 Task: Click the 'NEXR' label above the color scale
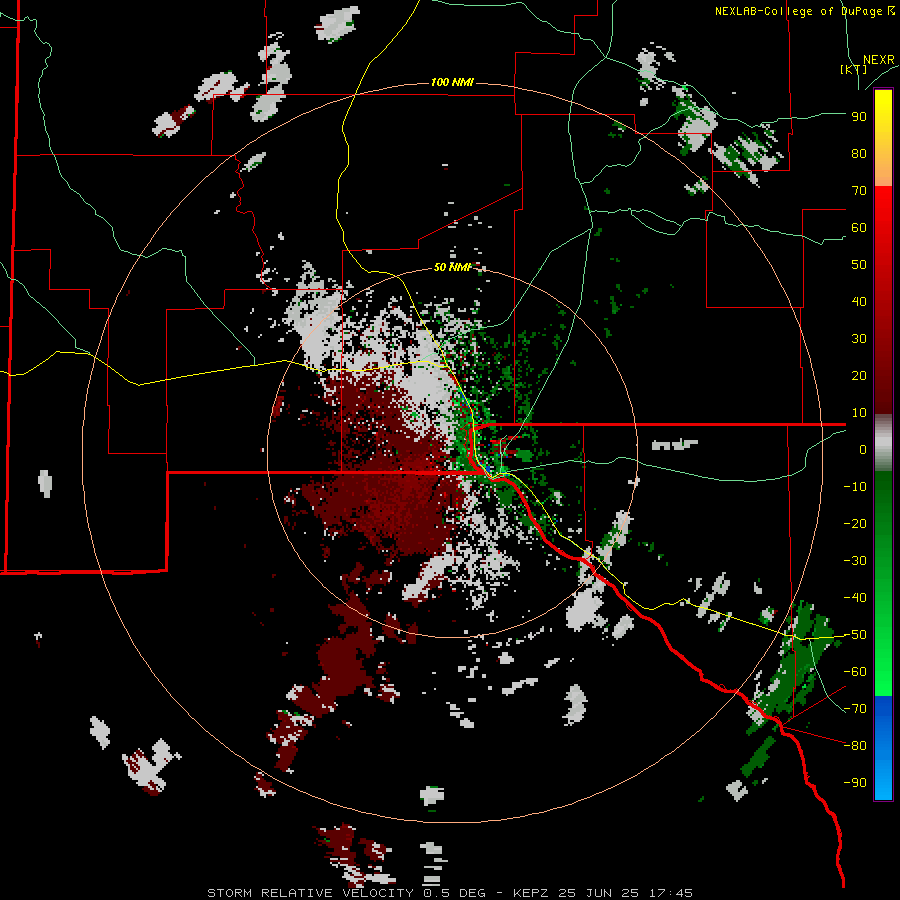(x=879, y=60)
